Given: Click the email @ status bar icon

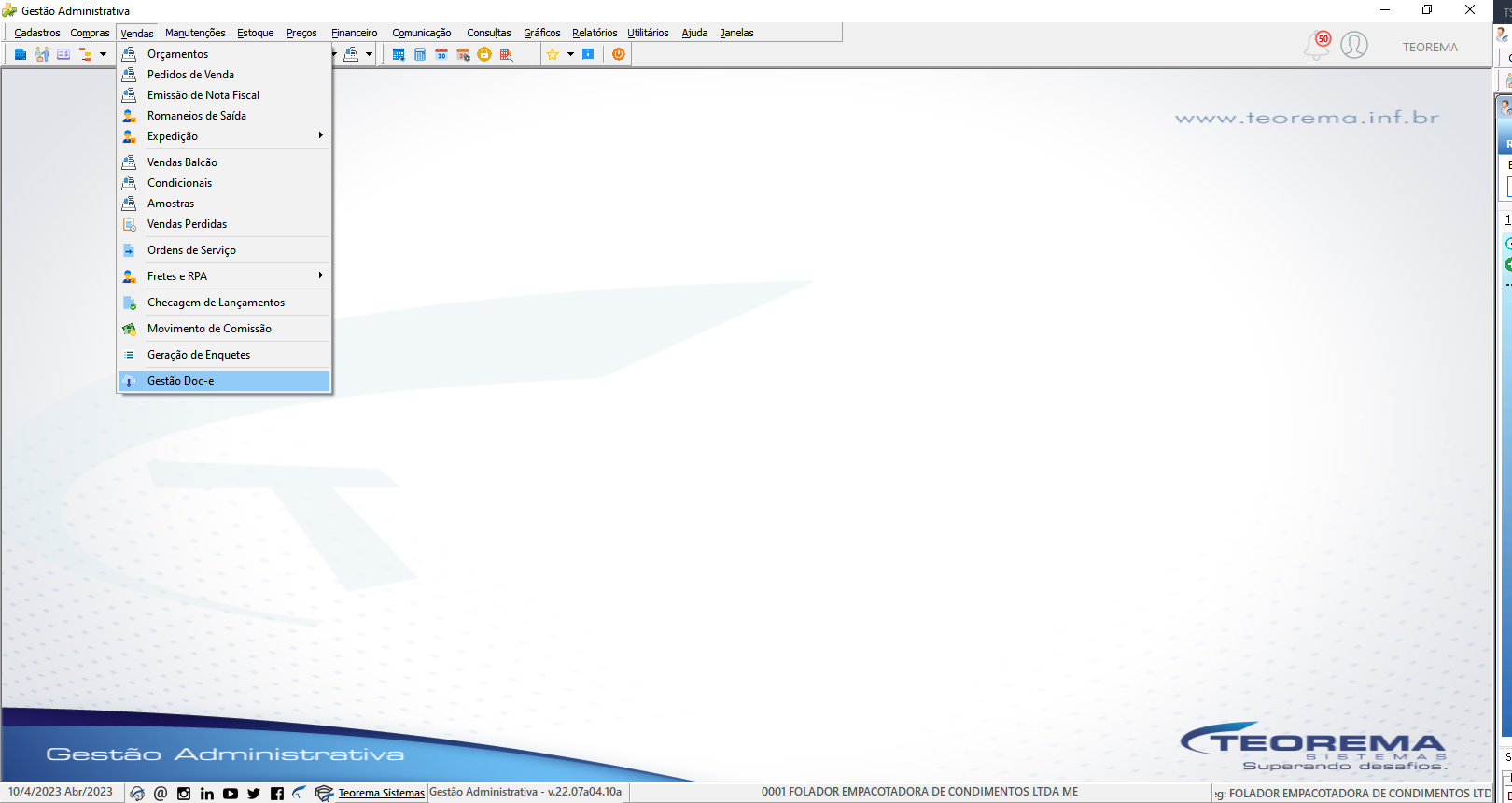Looking at the screenshot, I should (161, 794).
